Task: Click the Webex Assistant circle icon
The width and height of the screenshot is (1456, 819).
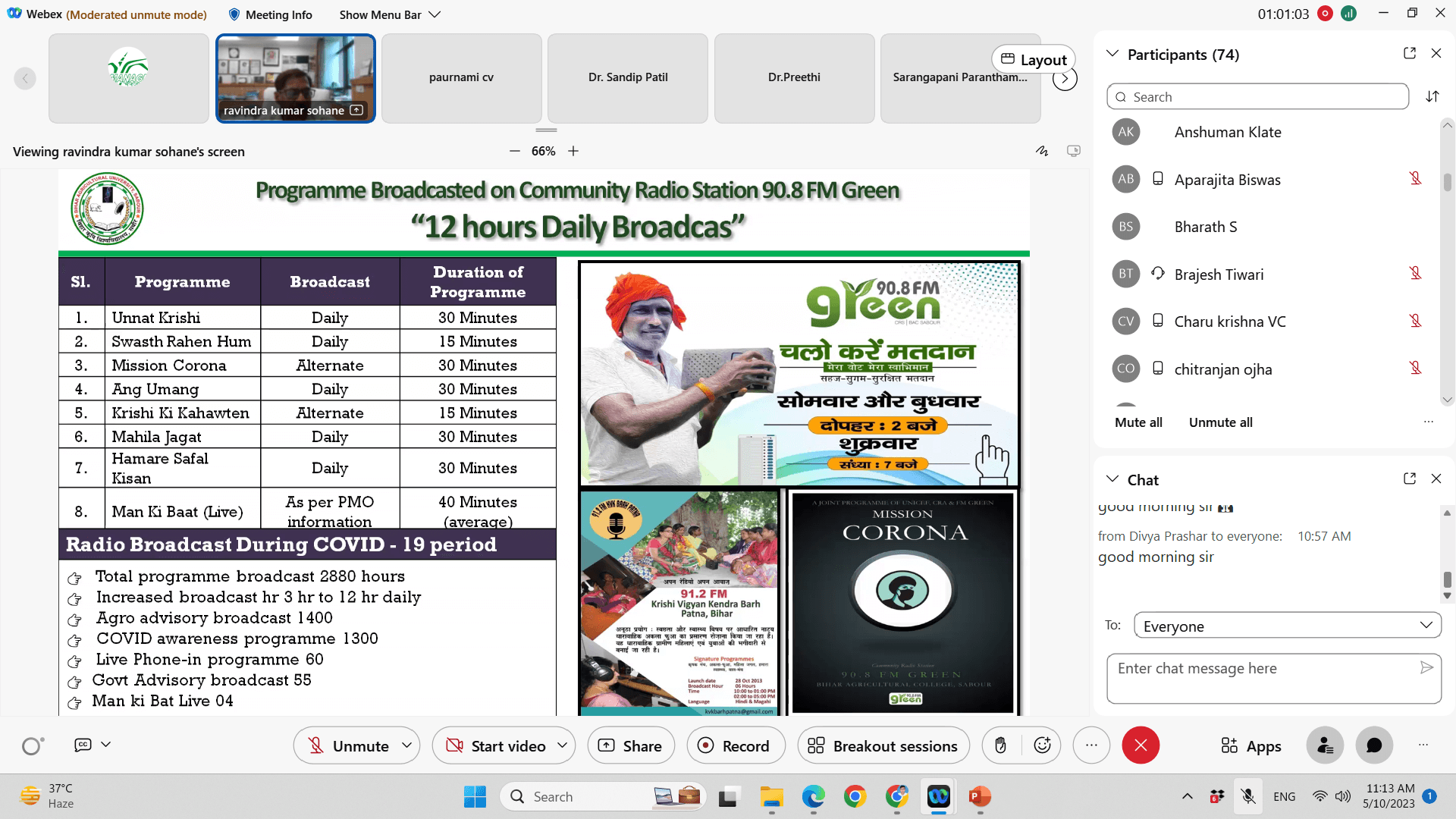Action: [32, 746]
